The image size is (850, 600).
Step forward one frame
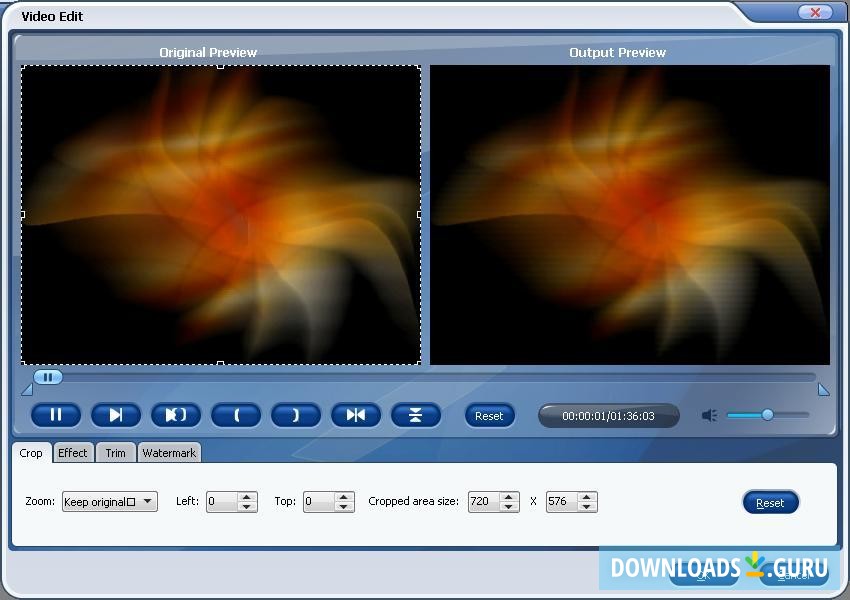pyautogui.click(x=116, y=415)
